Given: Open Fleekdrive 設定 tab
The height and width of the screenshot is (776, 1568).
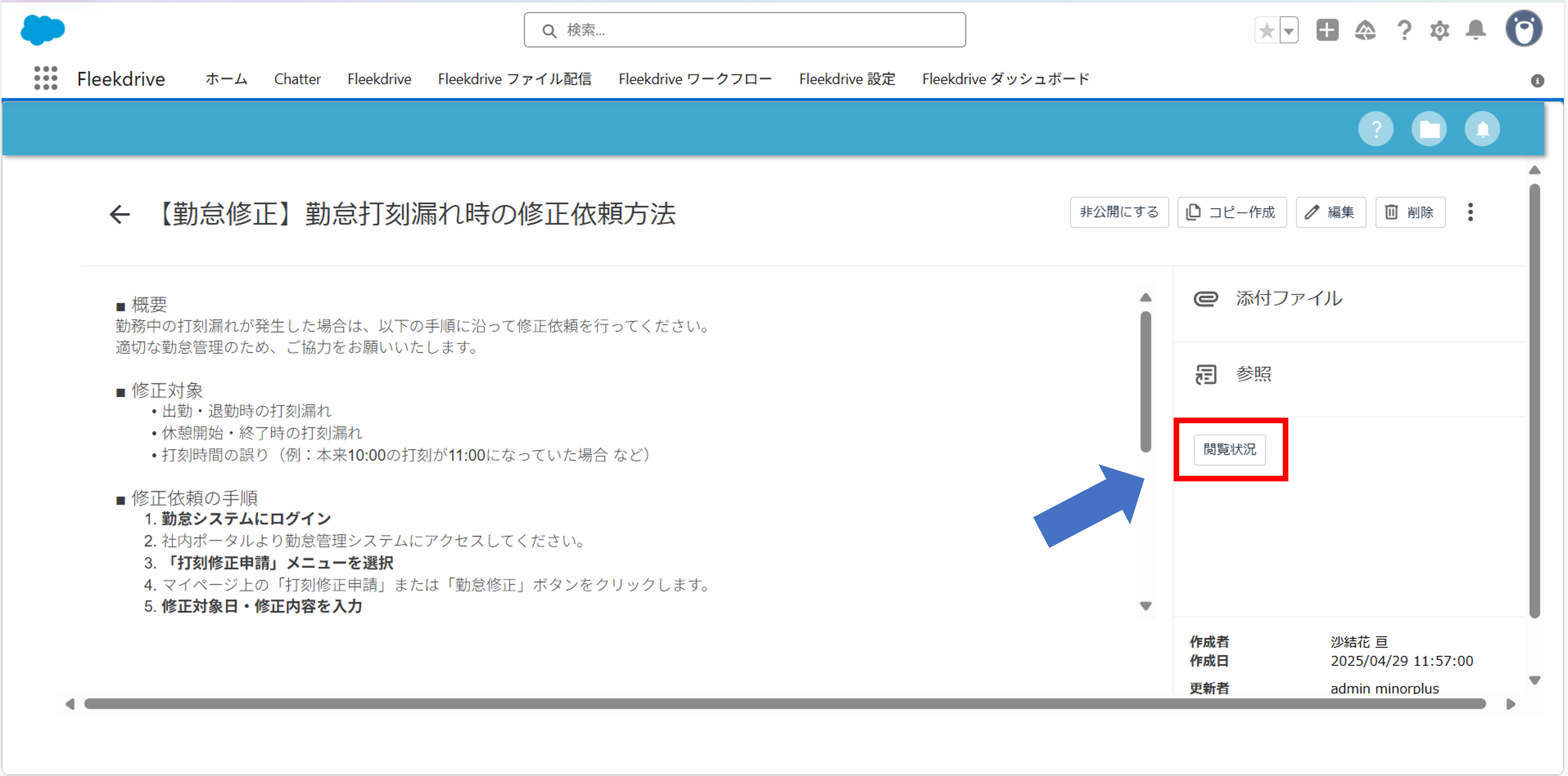Looking at the screenshot, I should [x=847, y=79].
